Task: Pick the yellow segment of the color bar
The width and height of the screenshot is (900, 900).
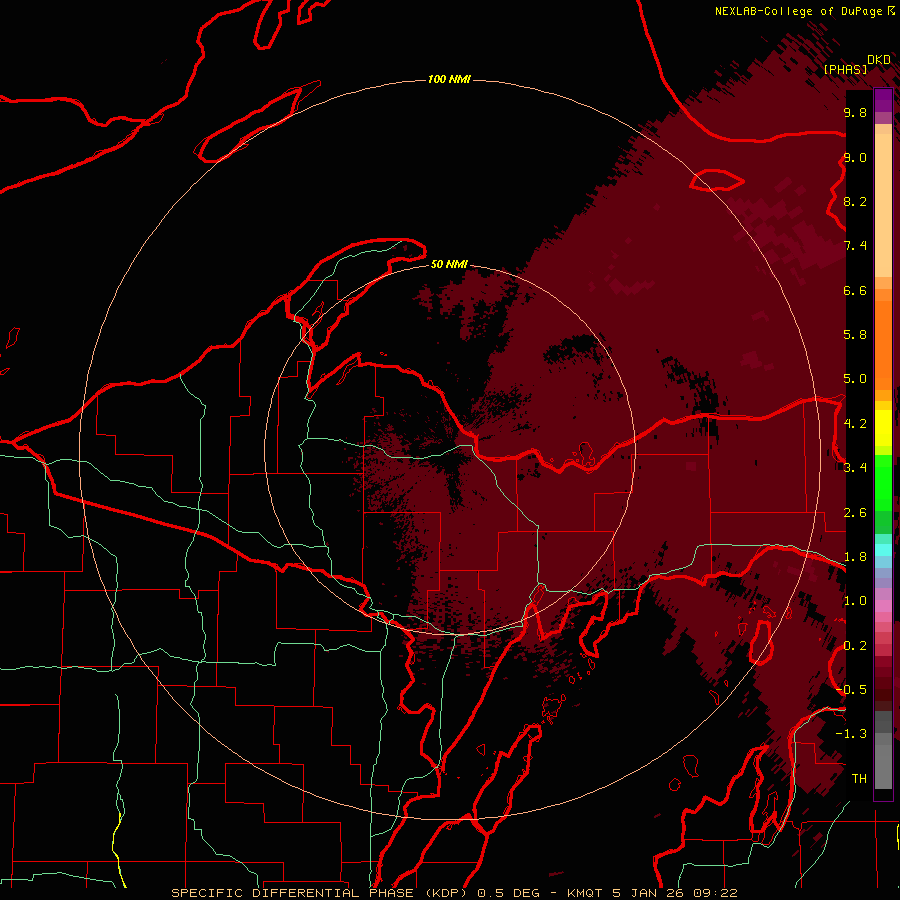Action: [x=883, y=427]
